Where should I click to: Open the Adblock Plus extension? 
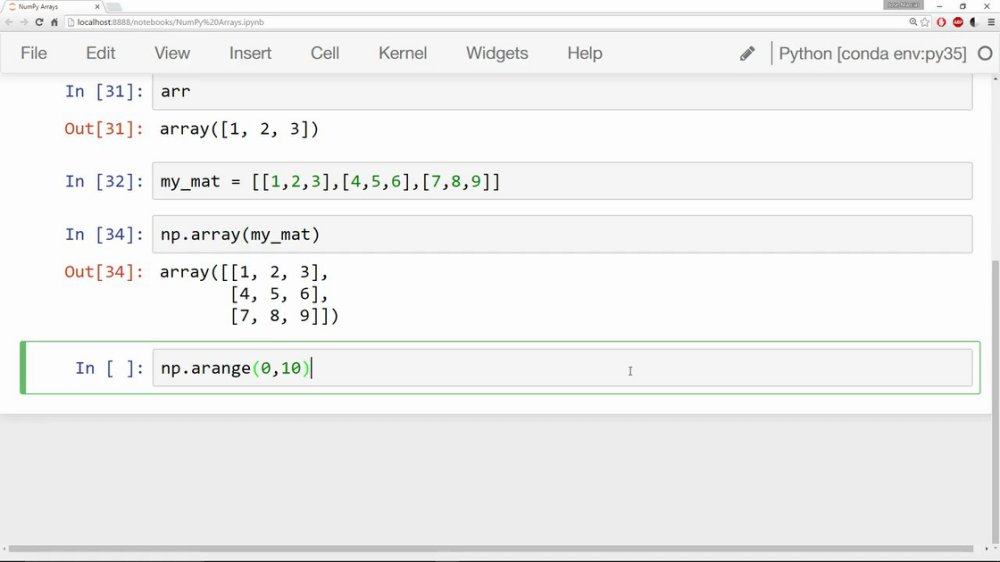click(958, 22)
